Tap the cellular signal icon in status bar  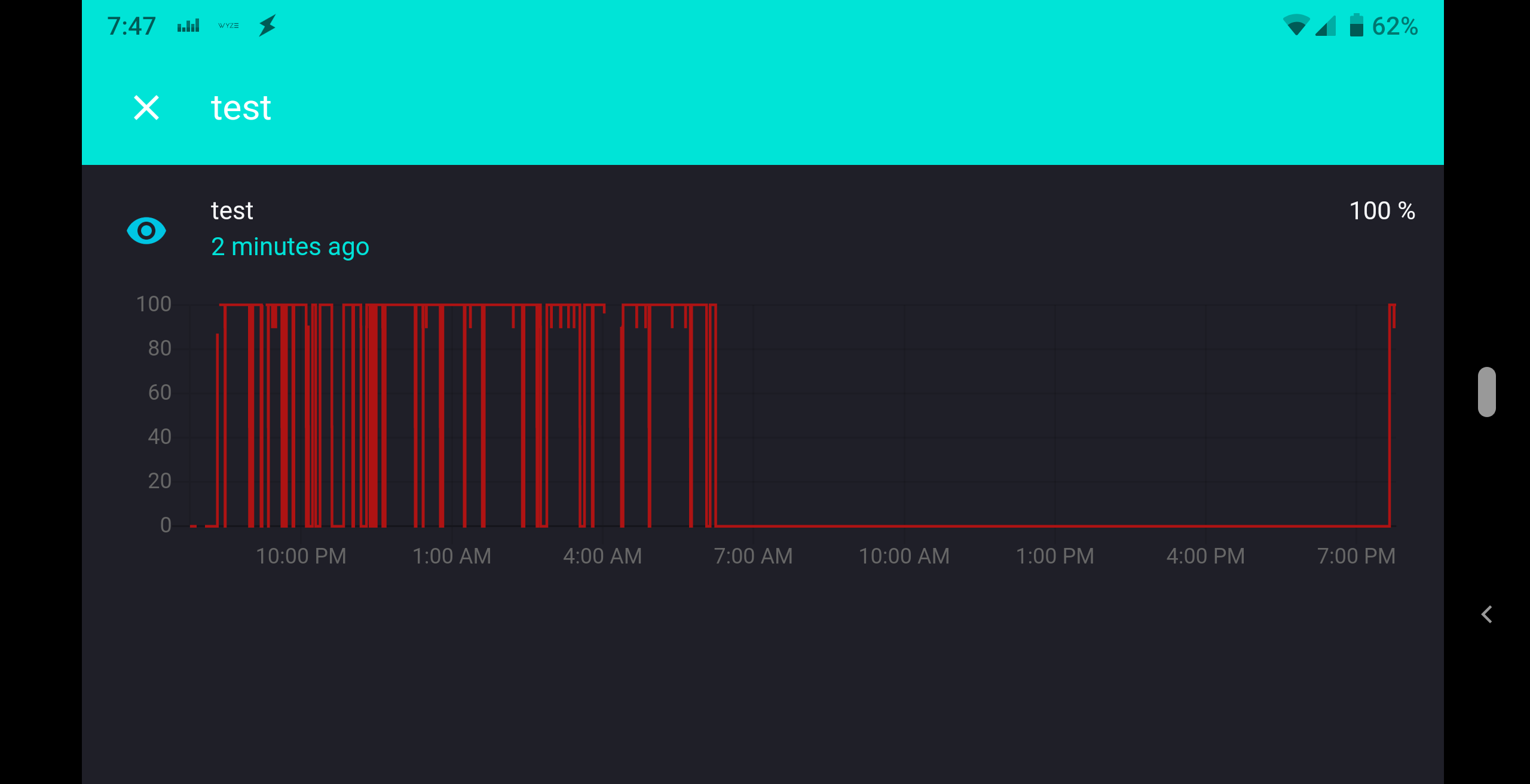tap(187, 25)
